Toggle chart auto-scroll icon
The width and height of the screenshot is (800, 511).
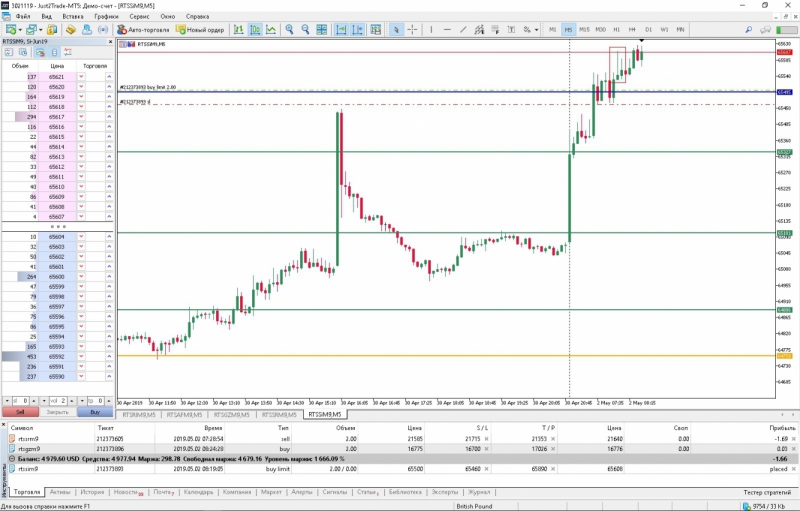tap(341, 30)
